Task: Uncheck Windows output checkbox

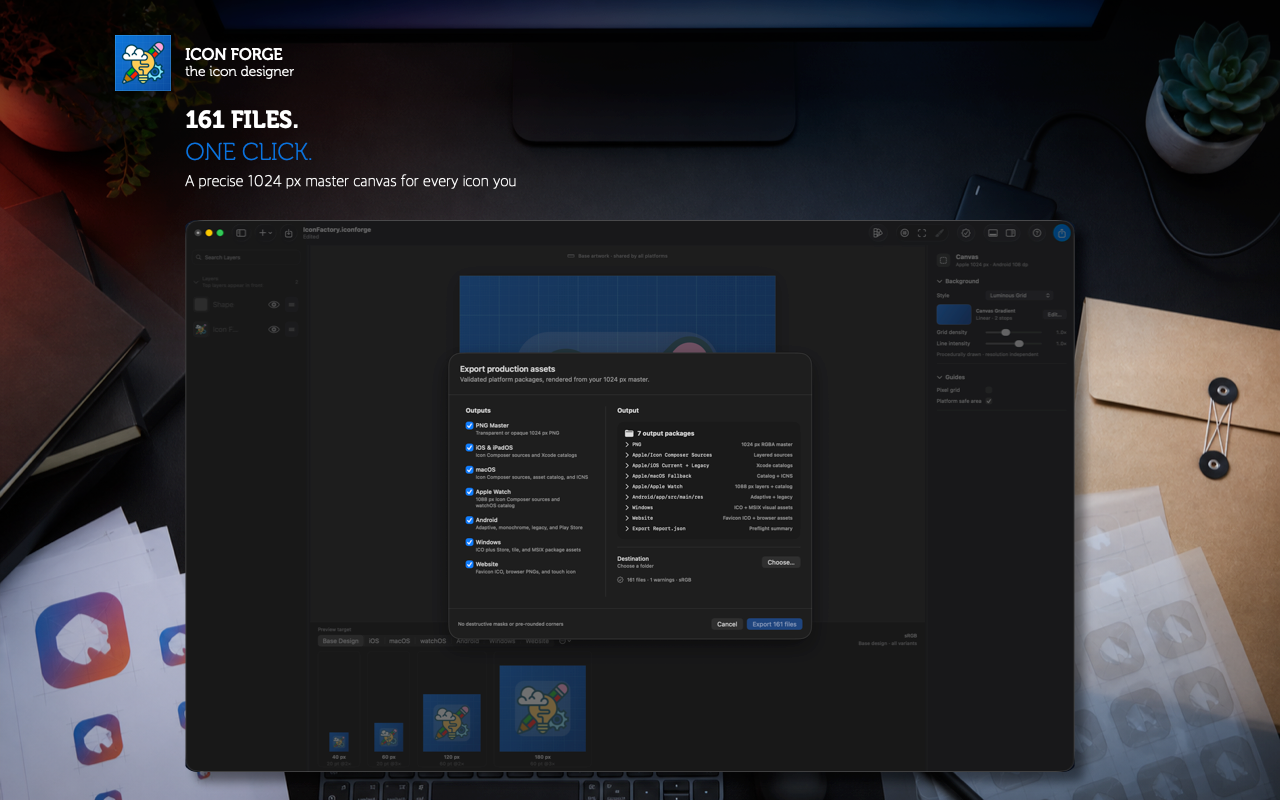Action: (469, 542)
